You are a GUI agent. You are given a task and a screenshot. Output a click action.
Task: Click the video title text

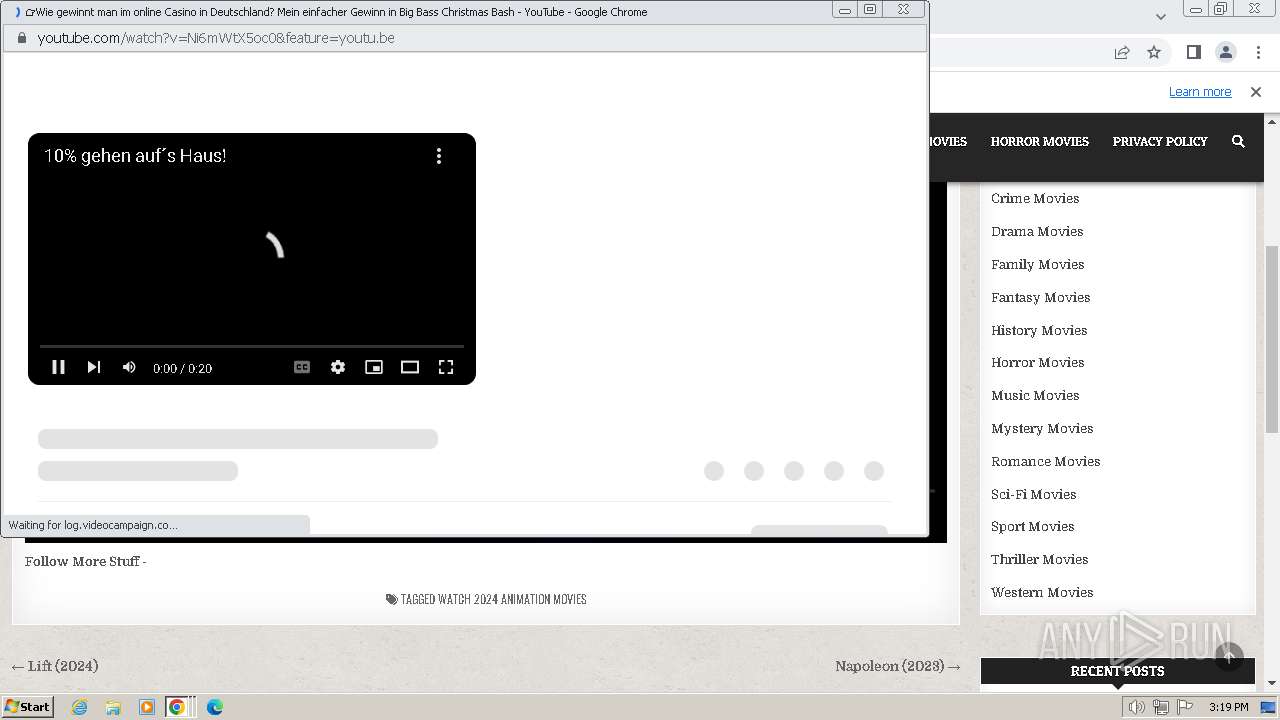click(x=135, y=156)
